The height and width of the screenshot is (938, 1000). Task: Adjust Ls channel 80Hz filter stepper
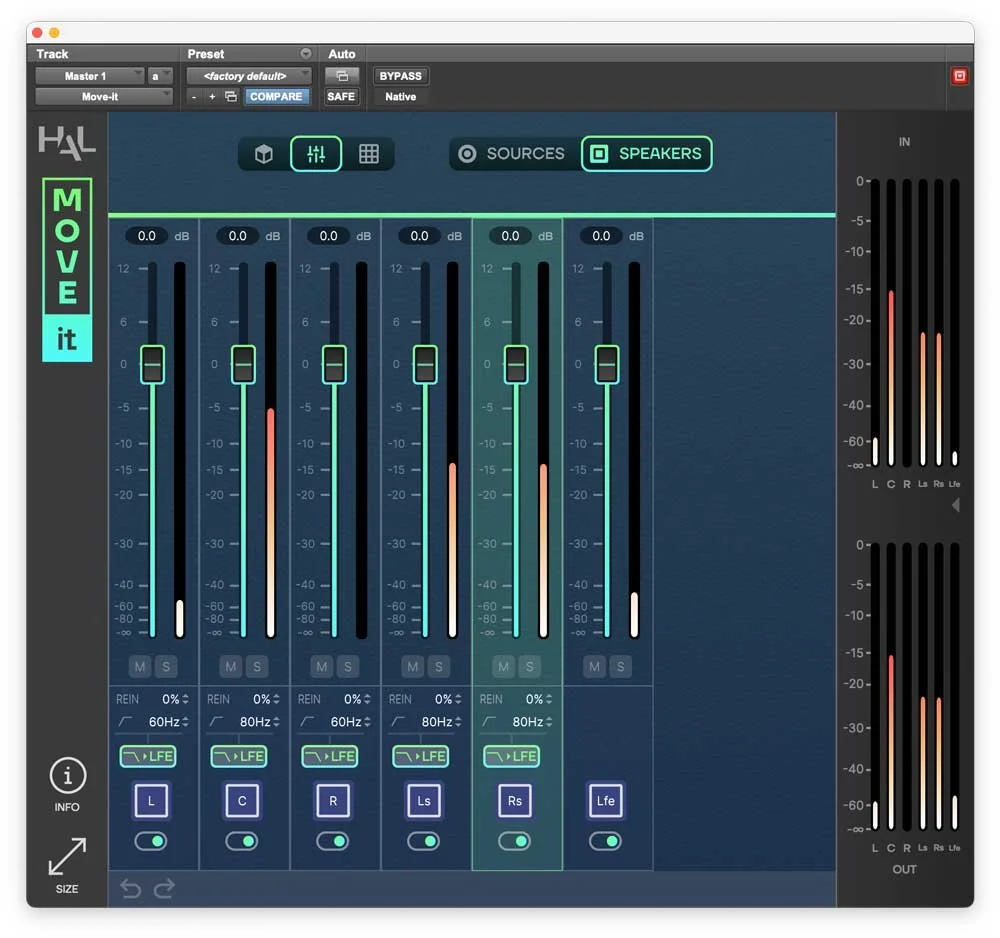coord(458,722)
